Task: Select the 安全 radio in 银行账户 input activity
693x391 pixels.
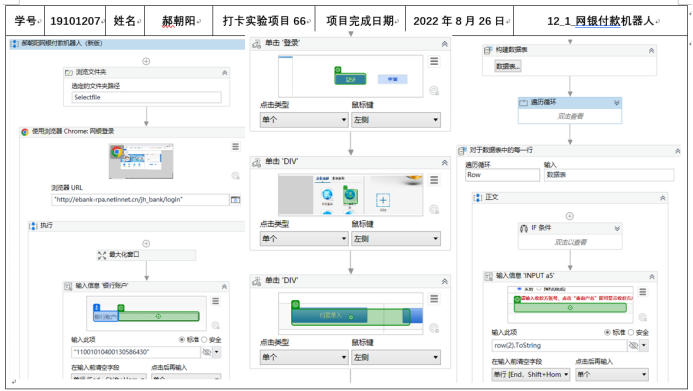Action: pyautogui.click(x=204, y=340)
